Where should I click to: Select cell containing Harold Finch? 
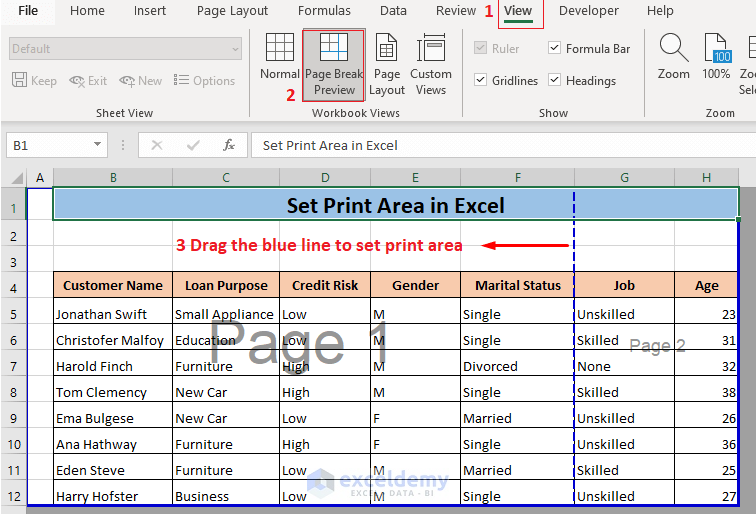click(113, 363)
